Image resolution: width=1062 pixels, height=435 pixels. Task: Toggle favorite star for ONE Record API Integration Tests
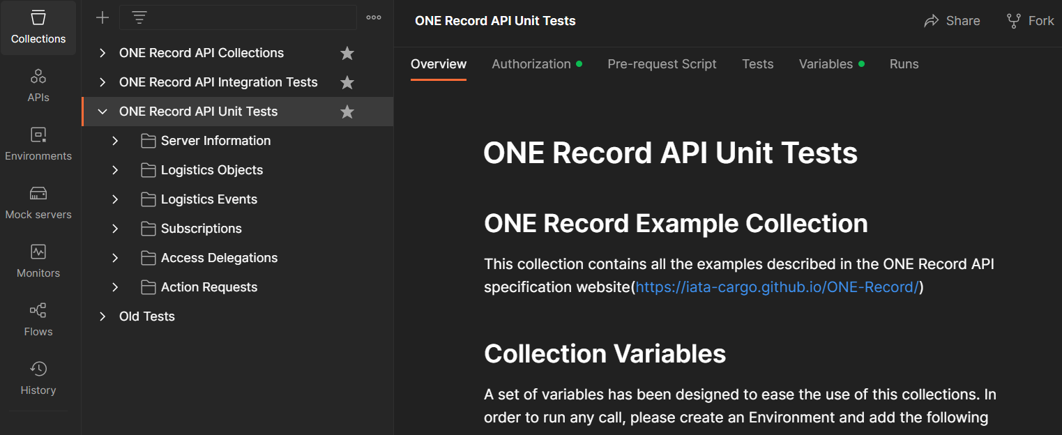(x=347, y=82)
